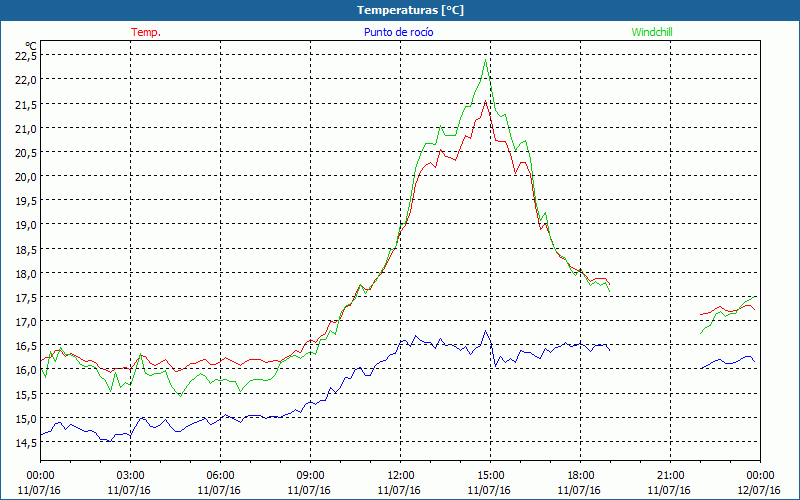Click the blue dew point peak near 15:00

(x=485, y=331)
